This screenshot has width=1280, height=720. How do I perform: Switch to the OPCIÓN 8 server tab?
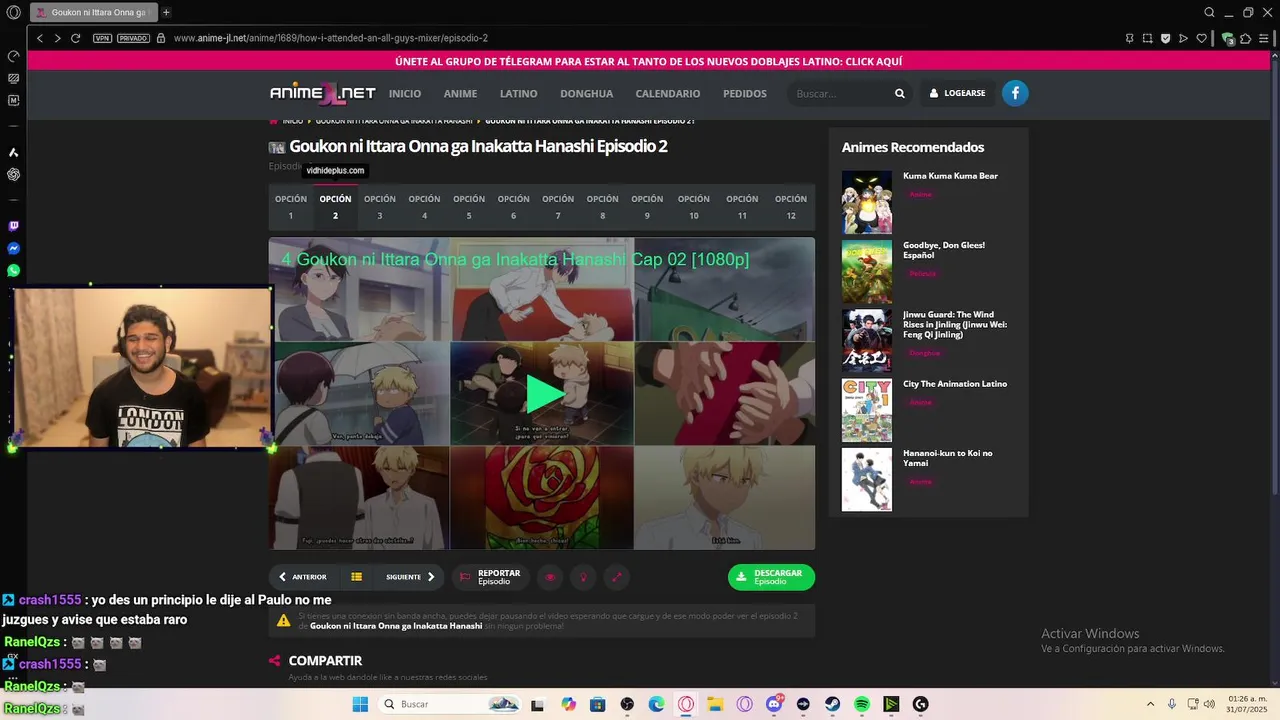pyautogui.click(x=602, y=207)
